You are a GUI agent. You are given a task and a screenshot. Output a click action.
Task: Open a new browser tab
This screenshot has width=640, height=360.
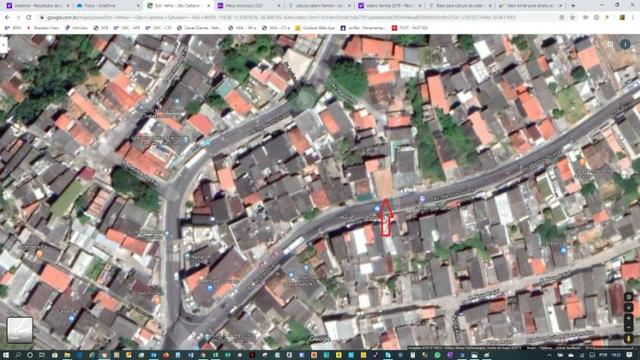[x=573, y=6]
